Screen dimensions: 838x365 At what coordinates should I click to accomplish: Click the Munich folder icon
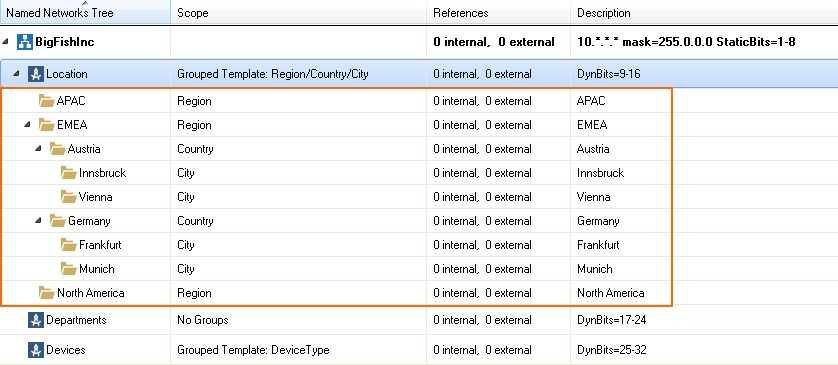click(68, 269)
